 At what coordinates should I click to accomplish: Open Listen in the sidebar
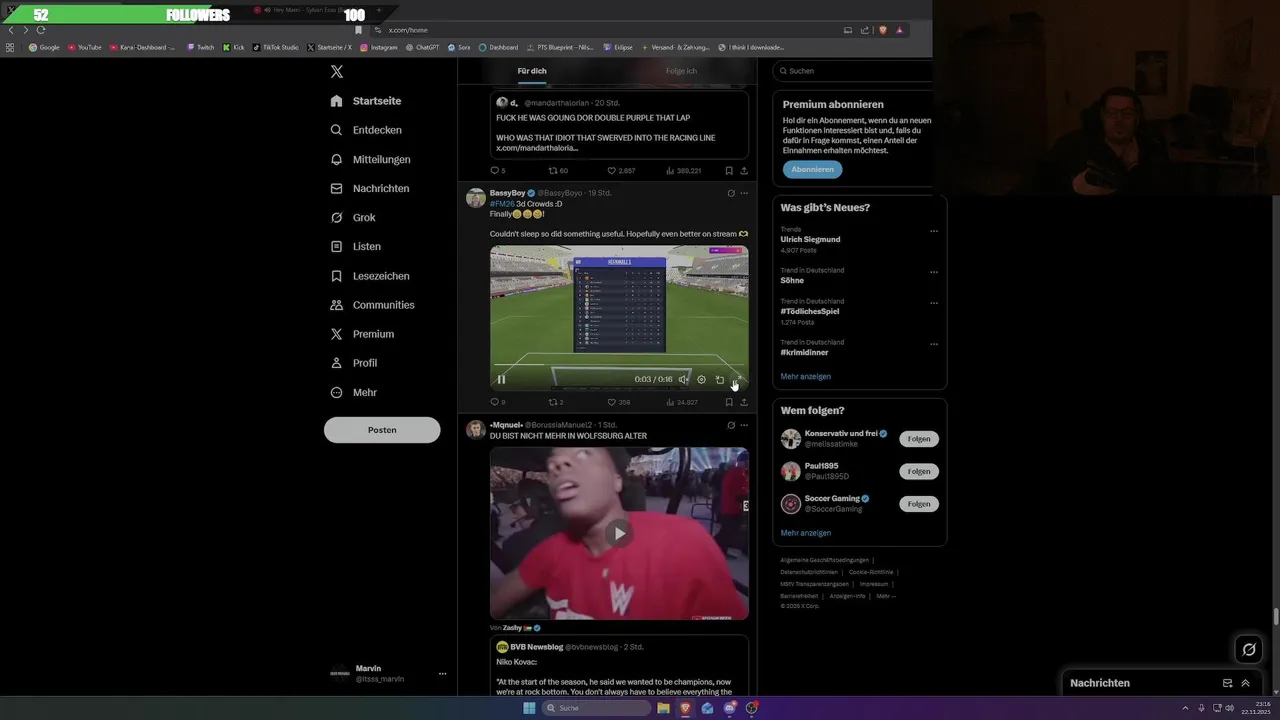coord(355,246)
